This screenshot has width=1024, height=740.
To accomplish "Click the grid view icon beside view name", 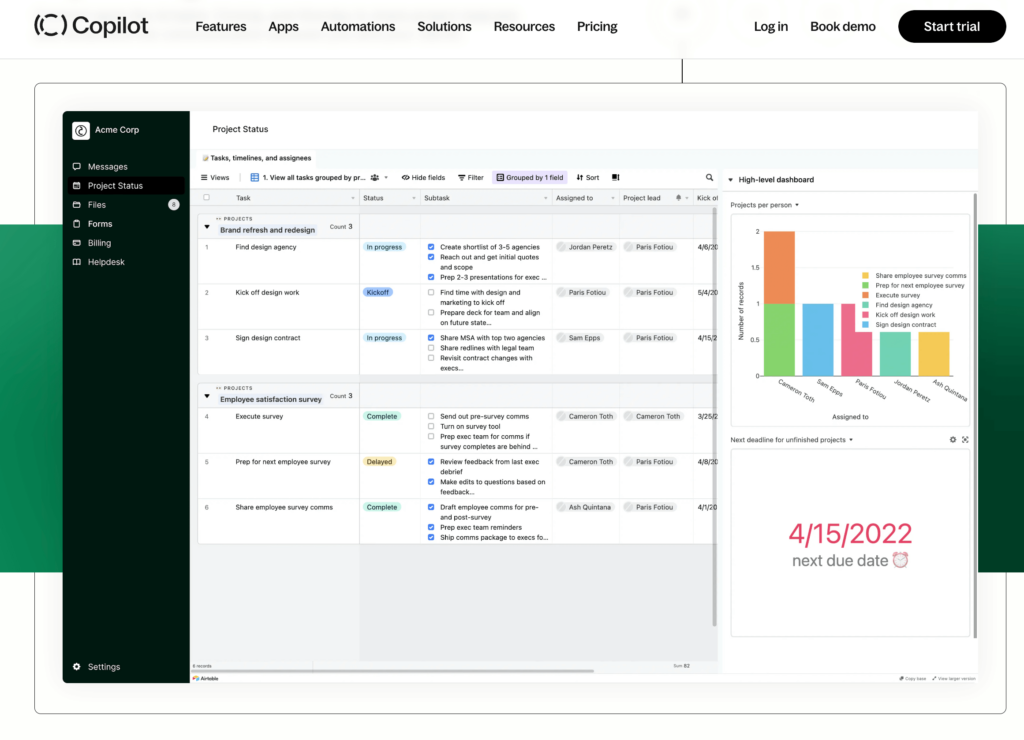I will pos(255,178).
